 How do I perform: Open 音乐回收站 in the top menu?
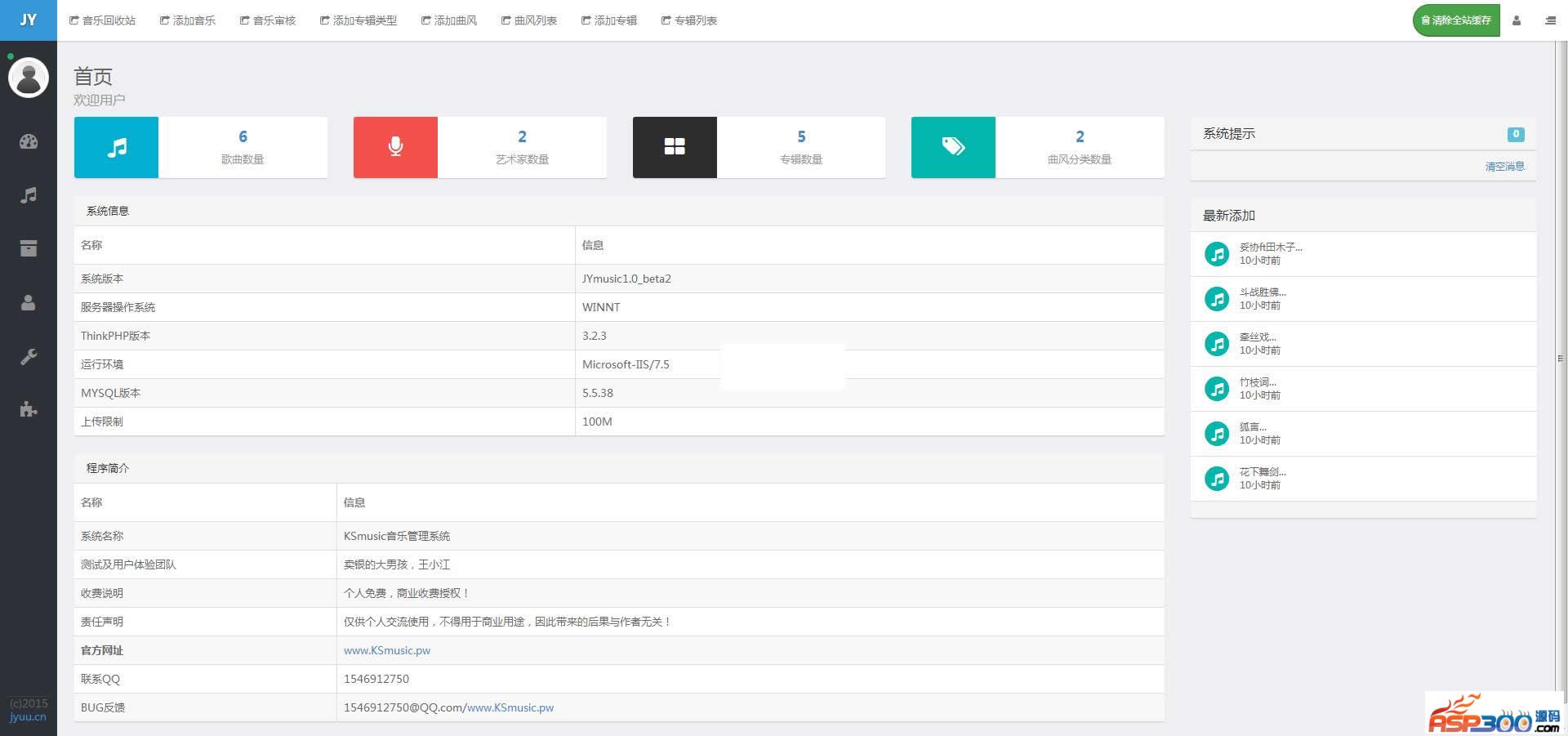click(103, 20)
